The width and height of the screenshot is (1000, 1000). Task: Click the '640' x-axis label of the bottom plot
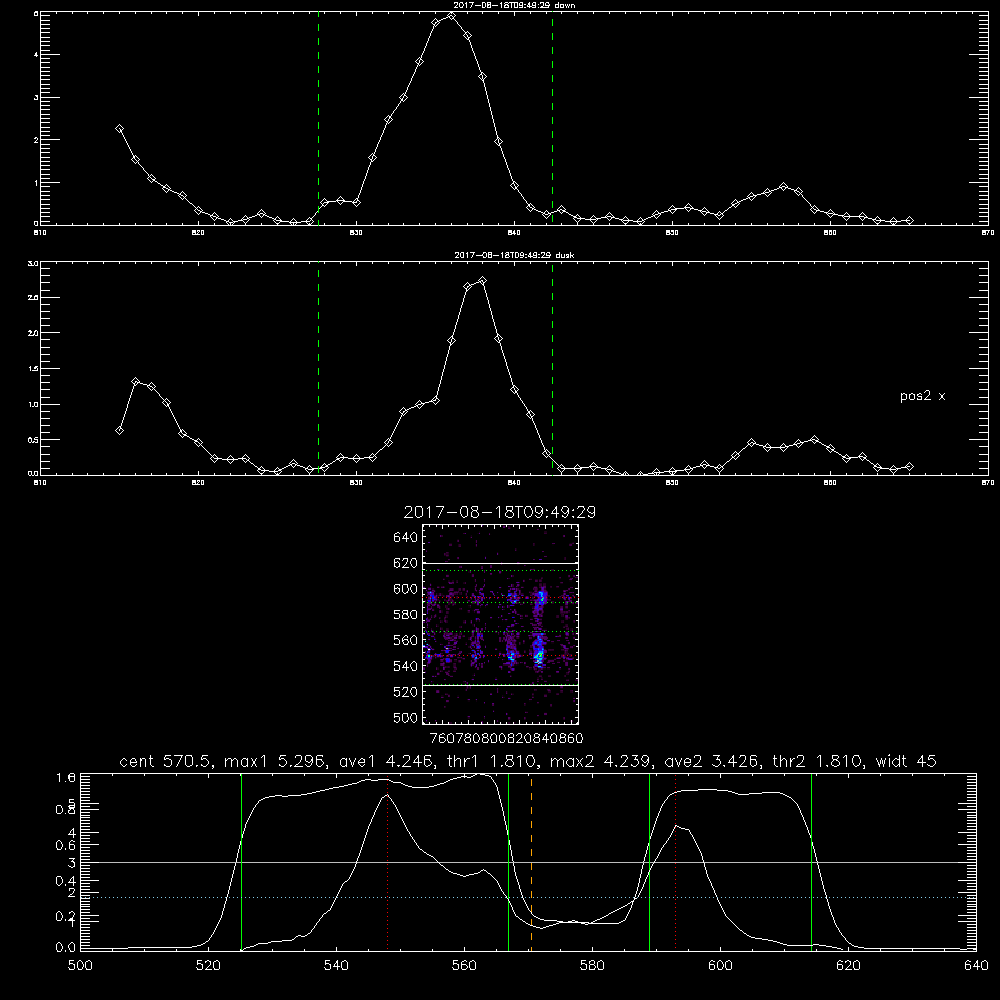[976, 966]
